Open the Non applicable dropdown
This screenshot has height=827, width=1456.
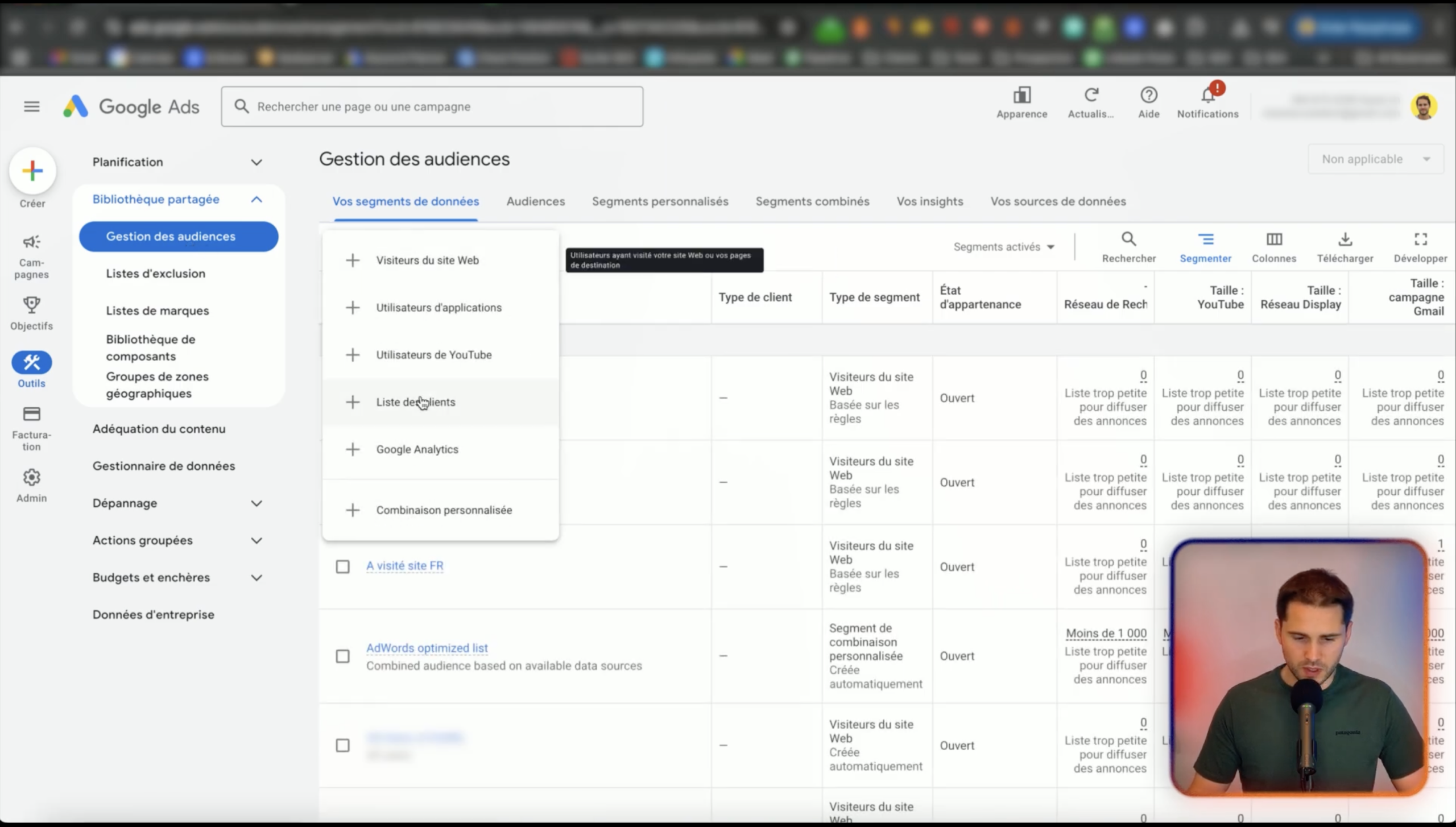(x=1375, y=159)
